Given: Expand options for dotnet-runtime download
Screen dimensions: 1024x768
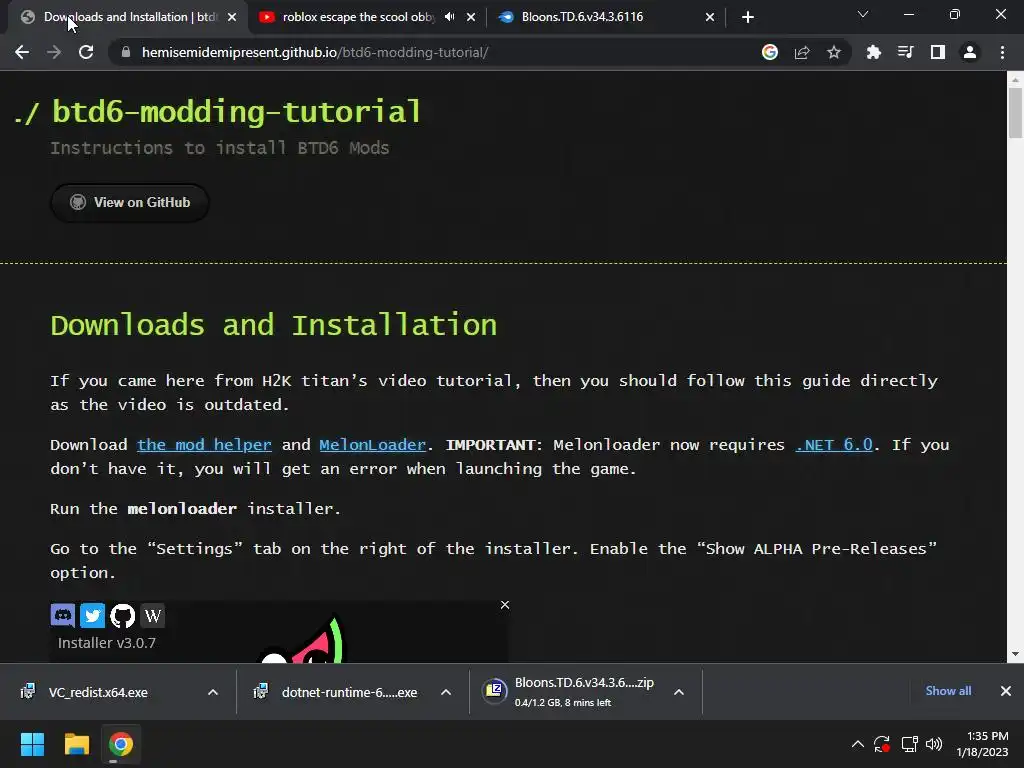Looking at the screenshot, I should click(x=446, y=692).
